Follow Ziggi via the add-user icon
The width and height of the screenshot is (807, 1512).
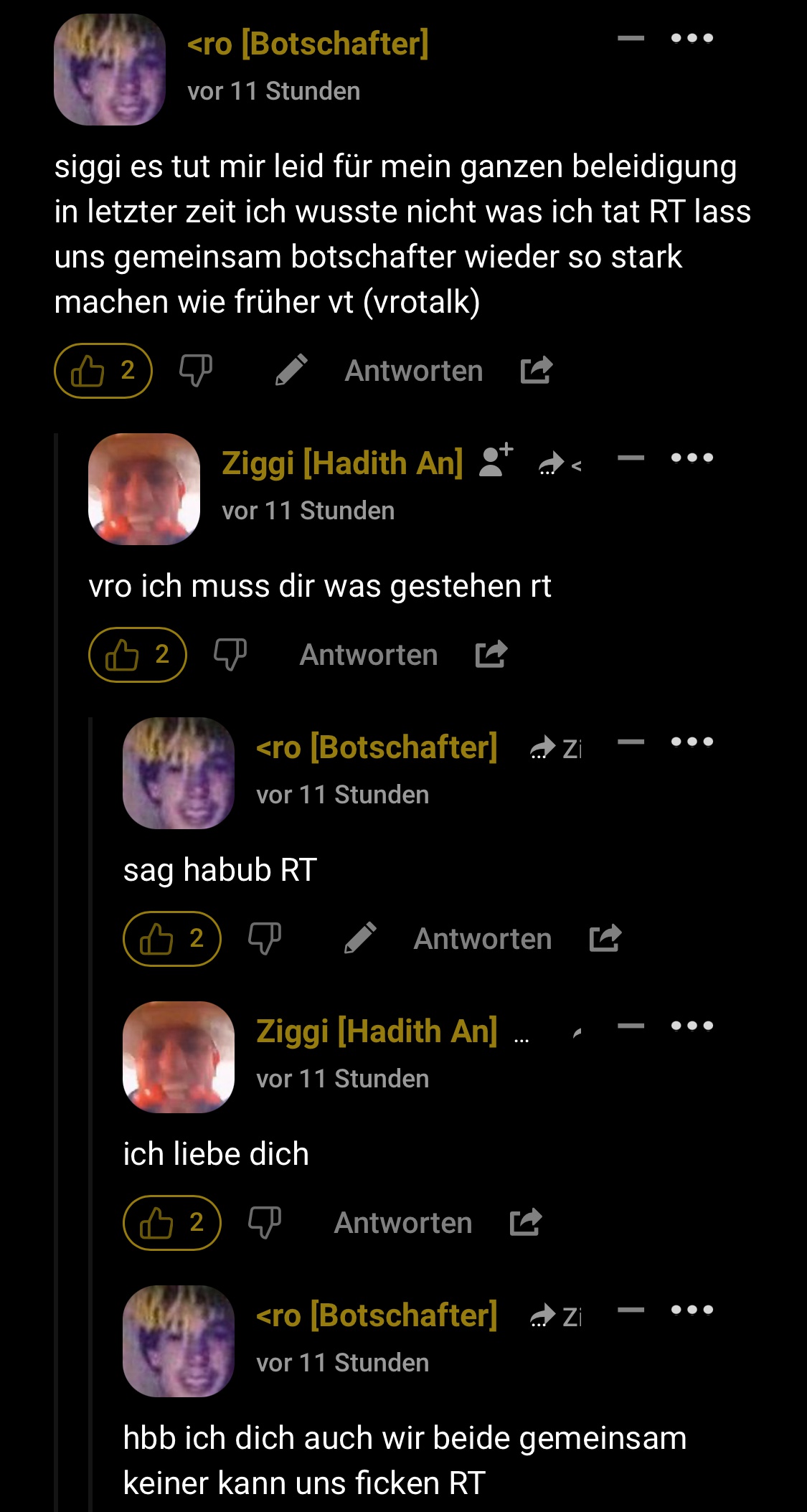496,460
